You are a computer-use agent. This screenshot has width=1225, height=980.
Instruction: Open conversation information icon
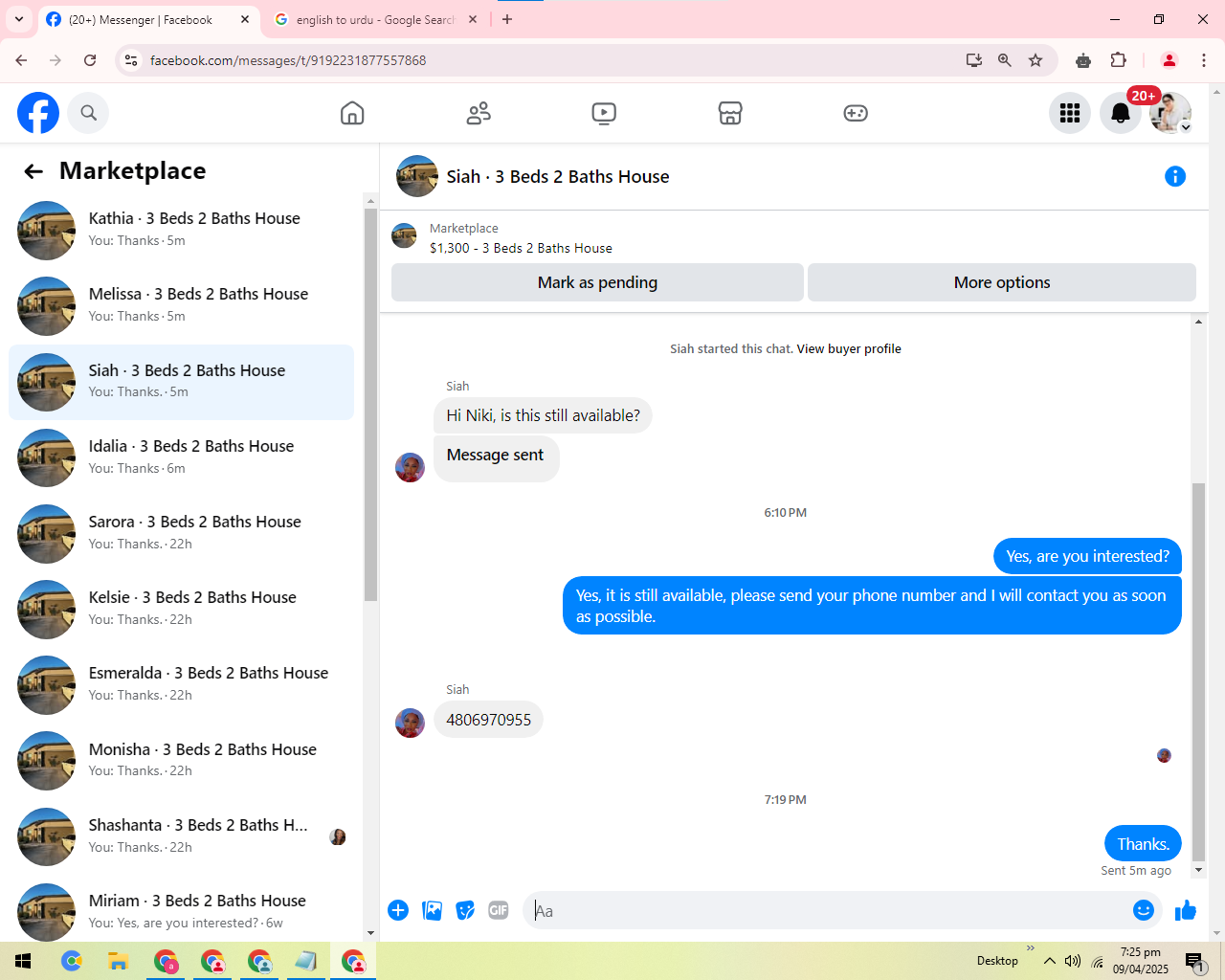point(1175,176)
